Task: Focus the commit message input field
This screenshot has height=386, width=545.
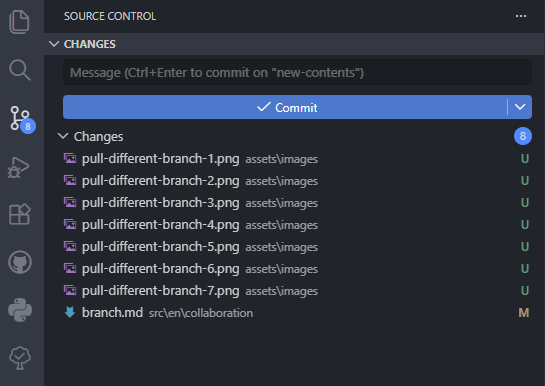Action: point(297,72)
